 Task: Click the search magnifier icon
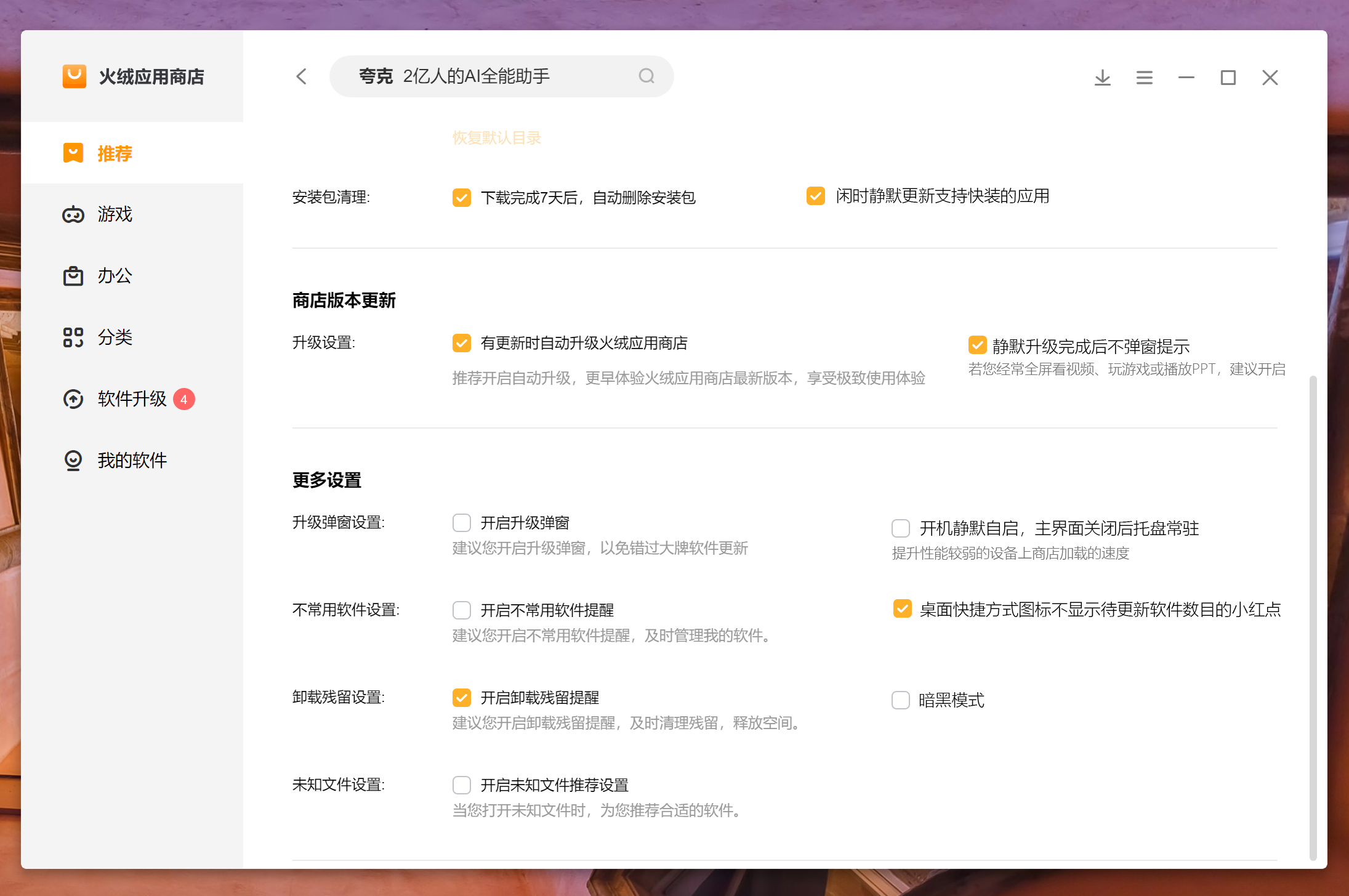(x=646, y=76)
